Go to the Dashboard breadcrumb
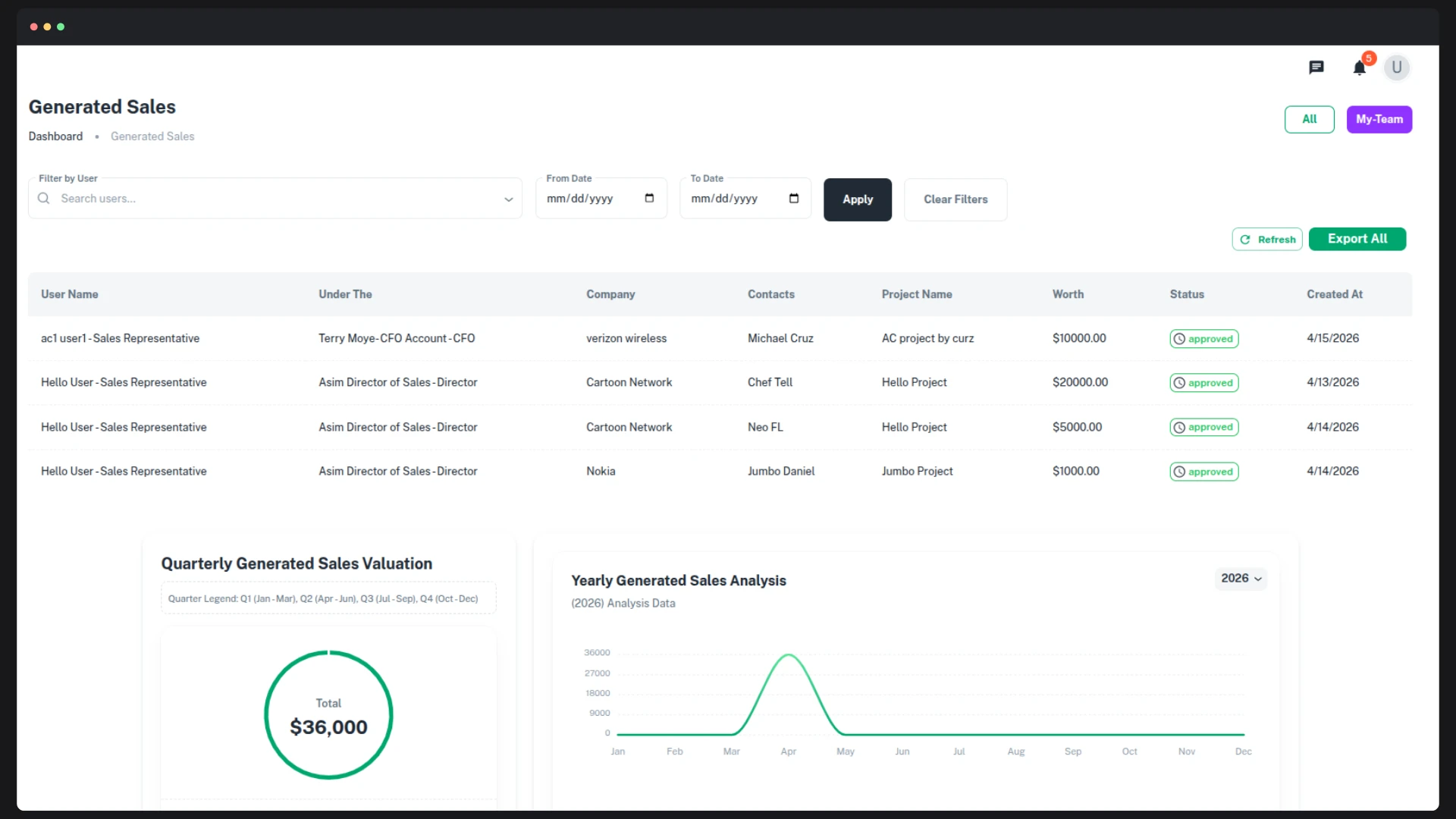Screen dimensions: 1456x819 pyautogui.click(x=55, y=136)
